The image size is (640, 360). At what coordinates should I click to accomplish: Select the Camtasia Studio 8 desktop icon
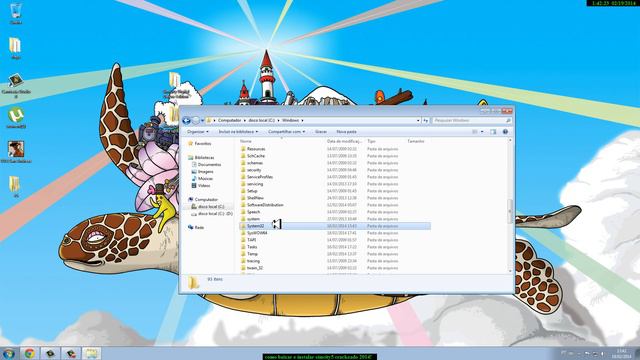click(x=16, y=86)
